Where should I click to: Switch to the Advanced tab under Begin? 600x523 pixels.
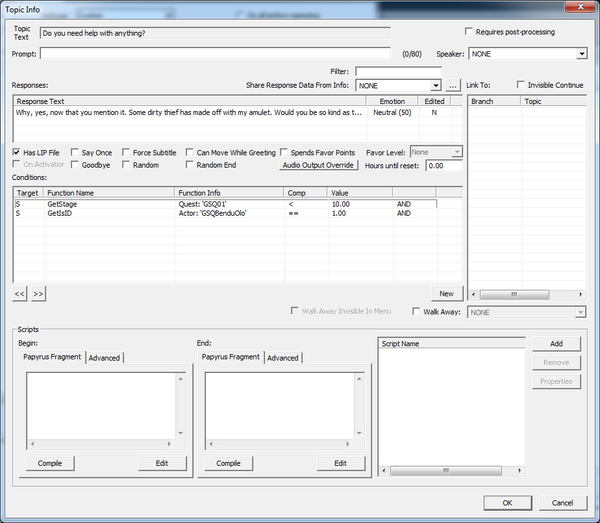[104, 358]
